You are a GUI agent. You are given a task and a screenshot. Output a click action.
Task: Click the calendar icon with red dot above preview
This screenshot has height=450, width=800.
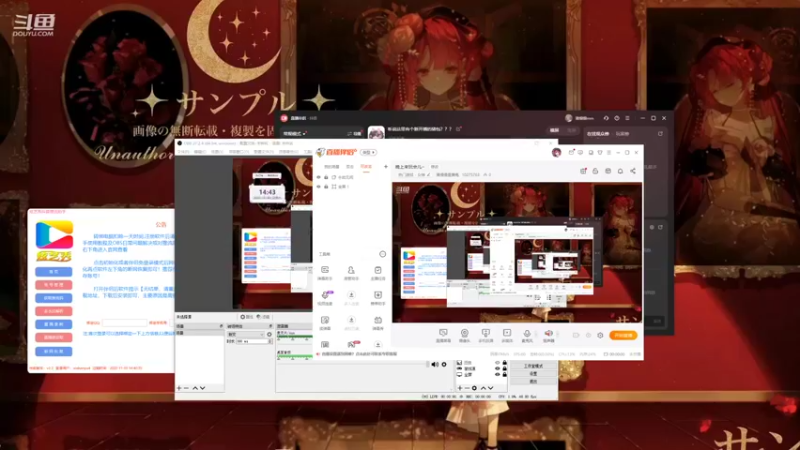click(x=583, y=171)
